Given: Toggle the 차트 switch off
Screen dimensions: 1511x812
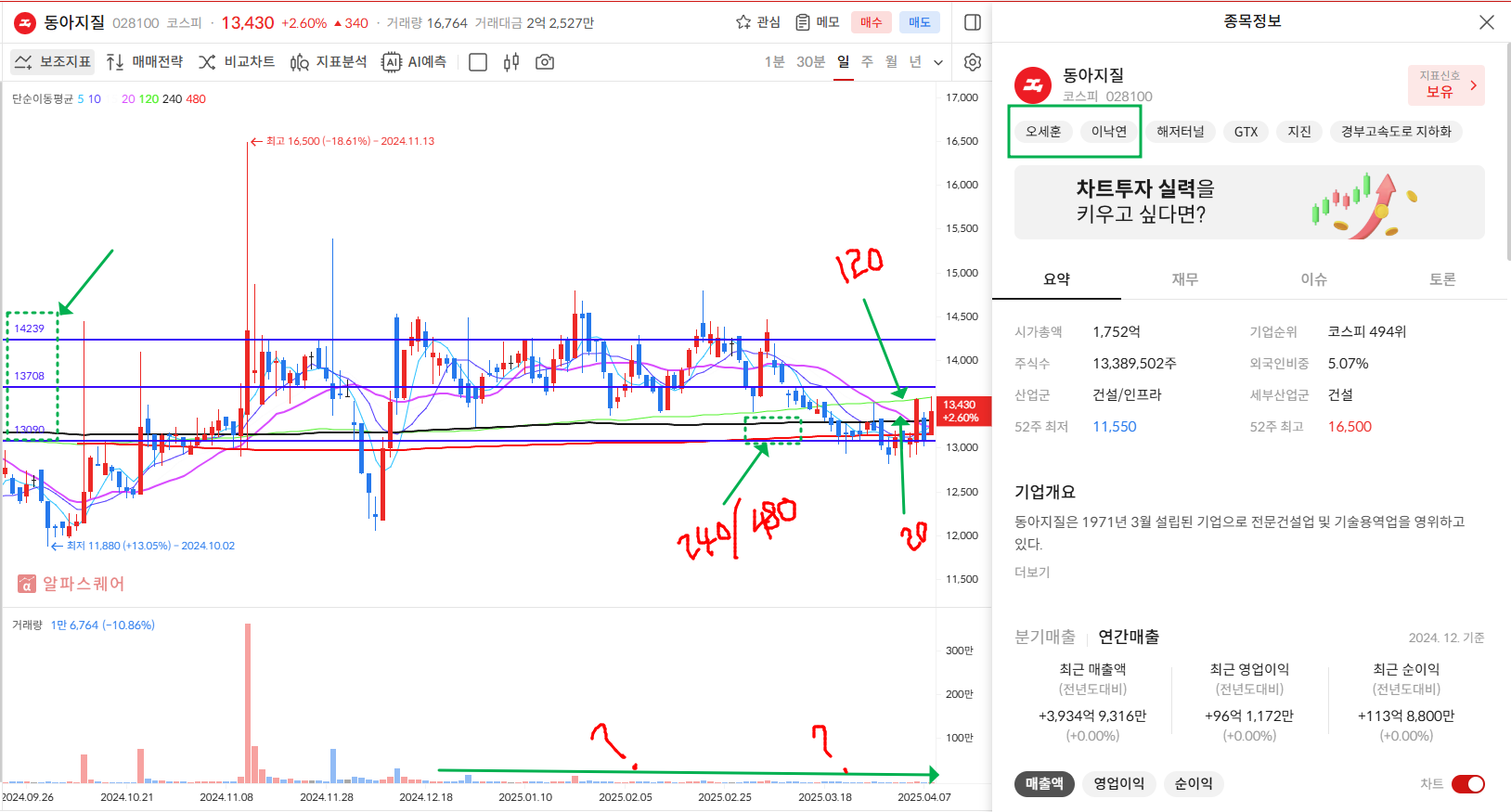Looking at the screenshot, I should [x=1468, y=784].
